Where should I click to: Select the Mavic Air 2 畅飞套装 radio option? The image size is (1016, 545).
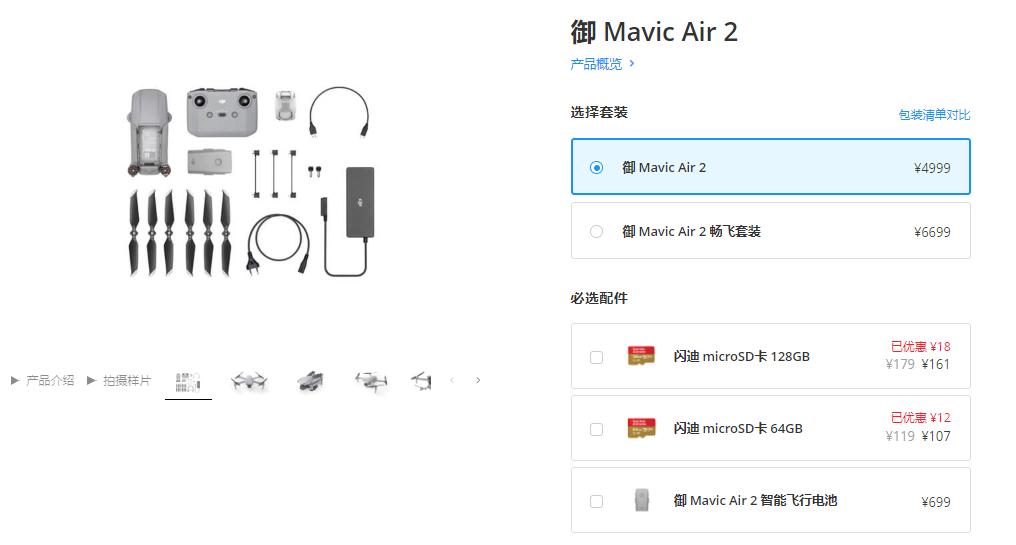pos(770,231)
